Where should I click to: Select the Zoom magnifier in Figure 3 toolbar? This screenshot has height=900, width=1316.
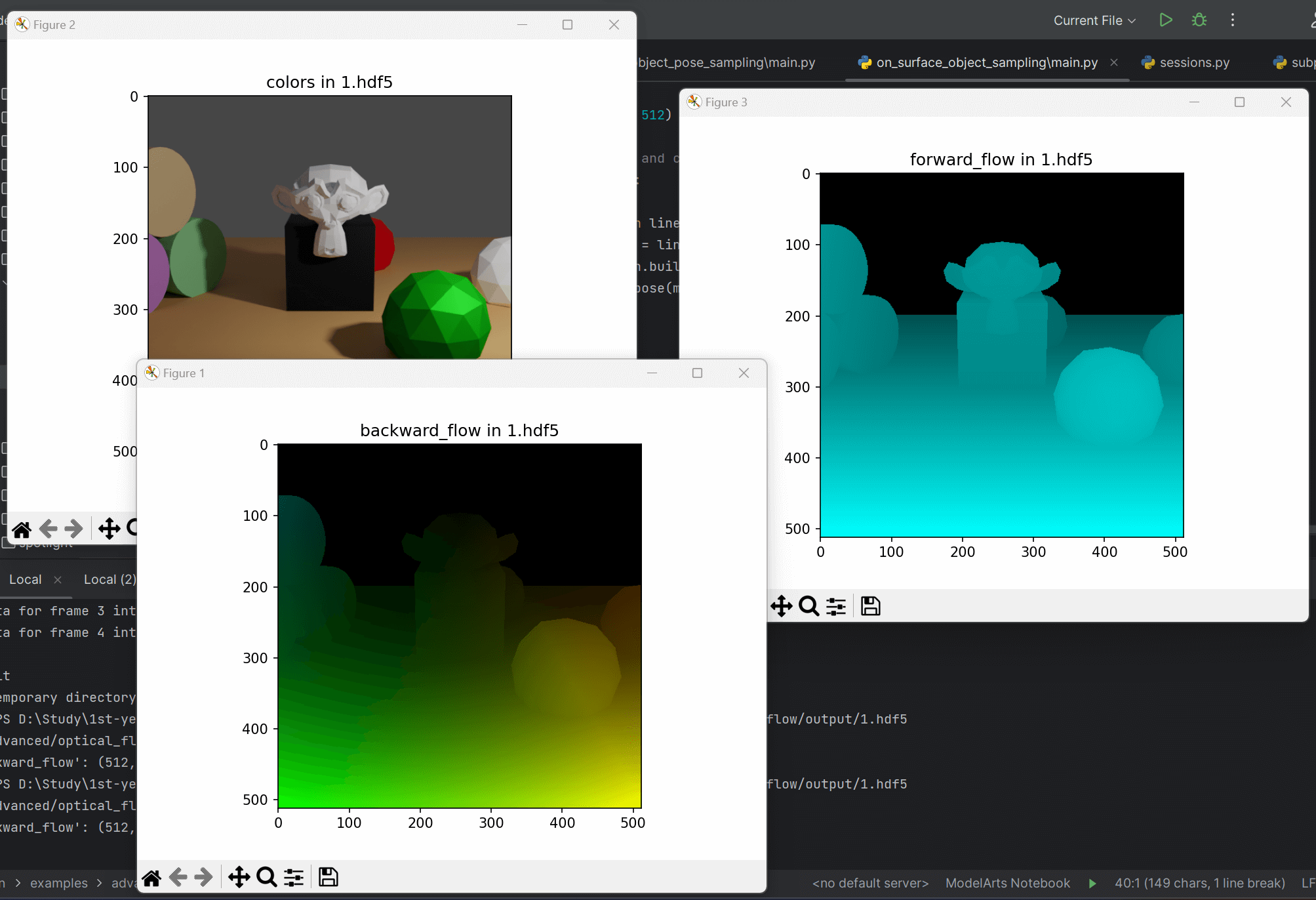(809, 606)
